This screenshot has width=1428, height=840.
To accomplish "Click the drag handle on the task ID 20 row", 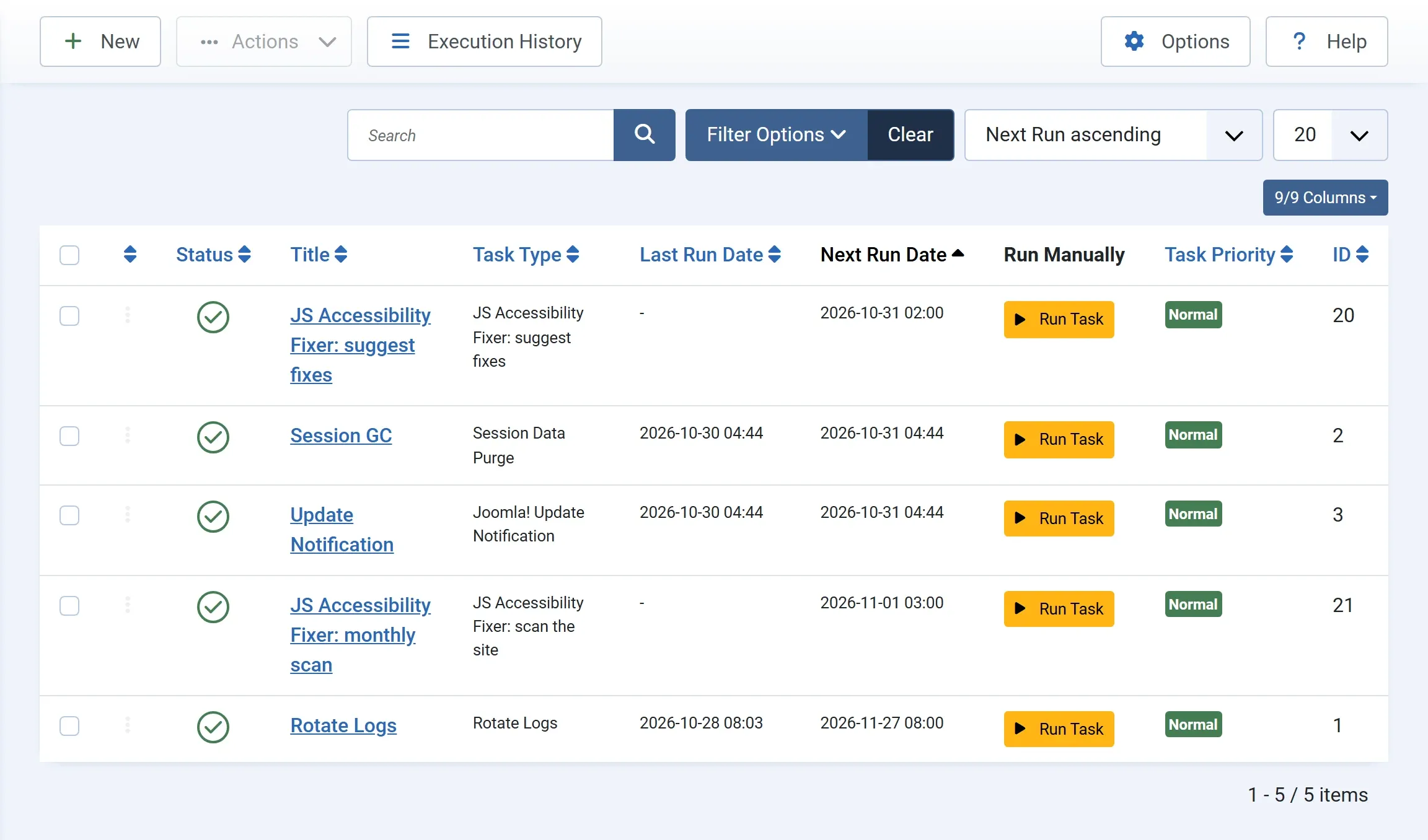I will 128,315.
